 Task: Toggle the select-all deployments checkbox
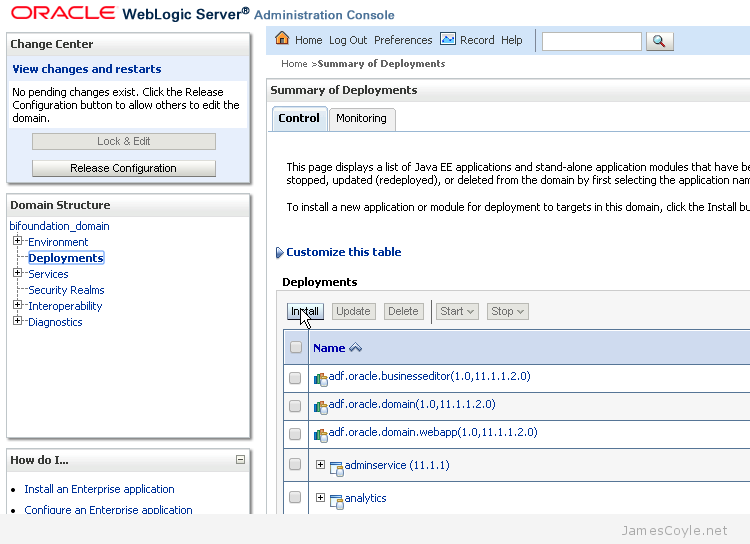coord(296,347)
